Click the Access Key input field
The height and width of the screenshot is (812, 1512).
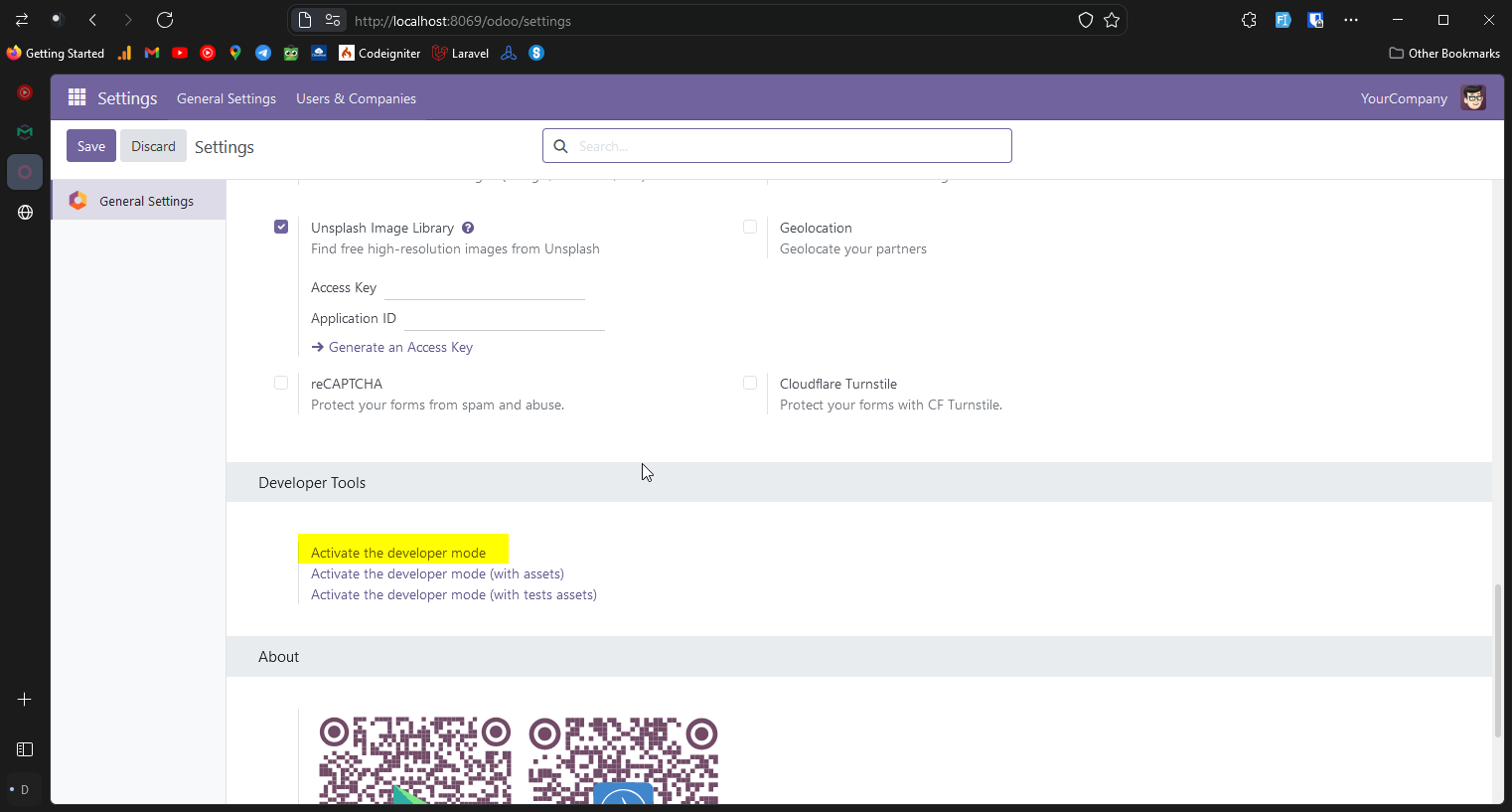pyautogui.click(x=485, y=287)
